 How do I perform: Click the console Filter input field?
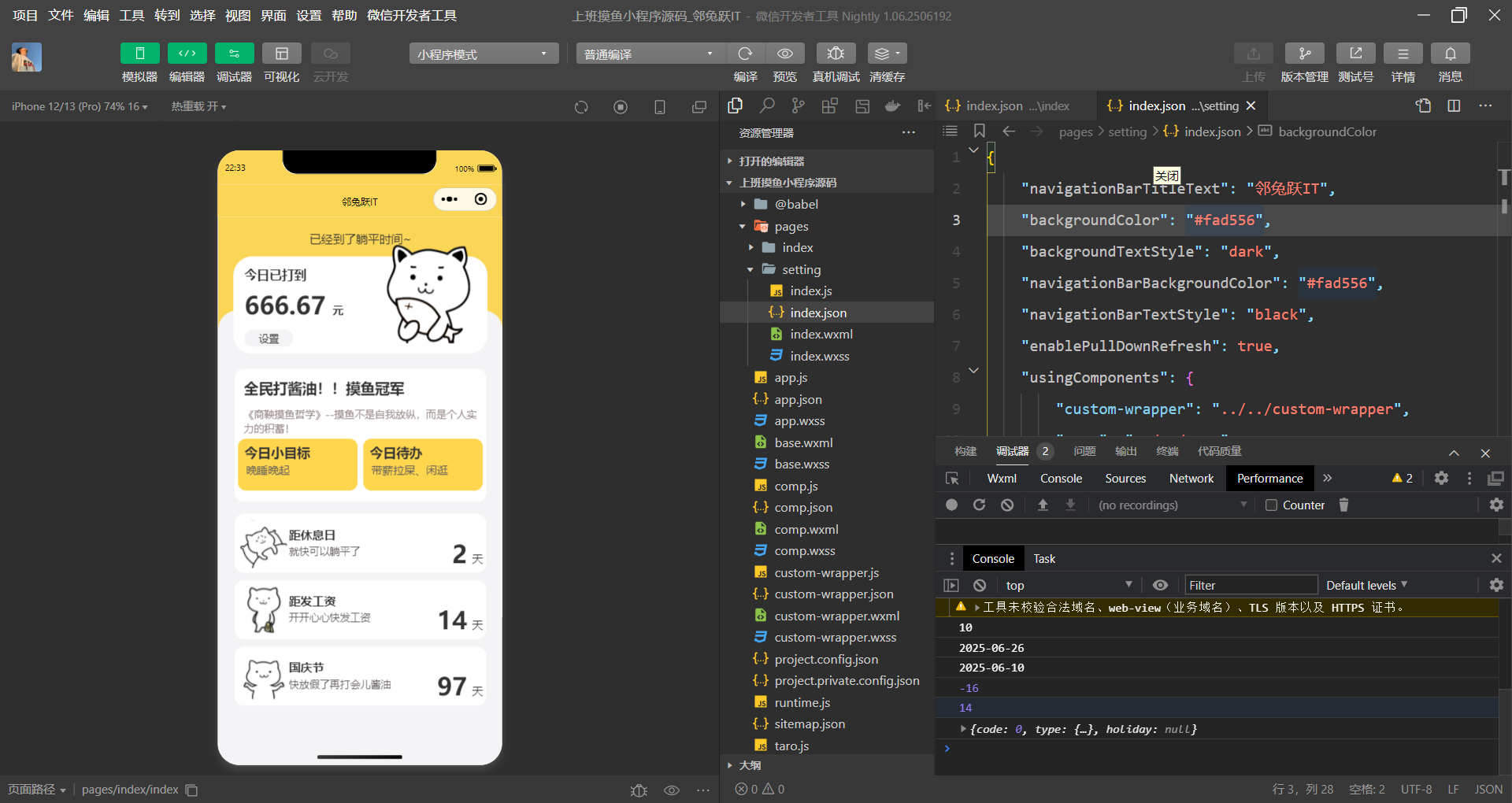pyautogui.click(x=1251, y=585)
